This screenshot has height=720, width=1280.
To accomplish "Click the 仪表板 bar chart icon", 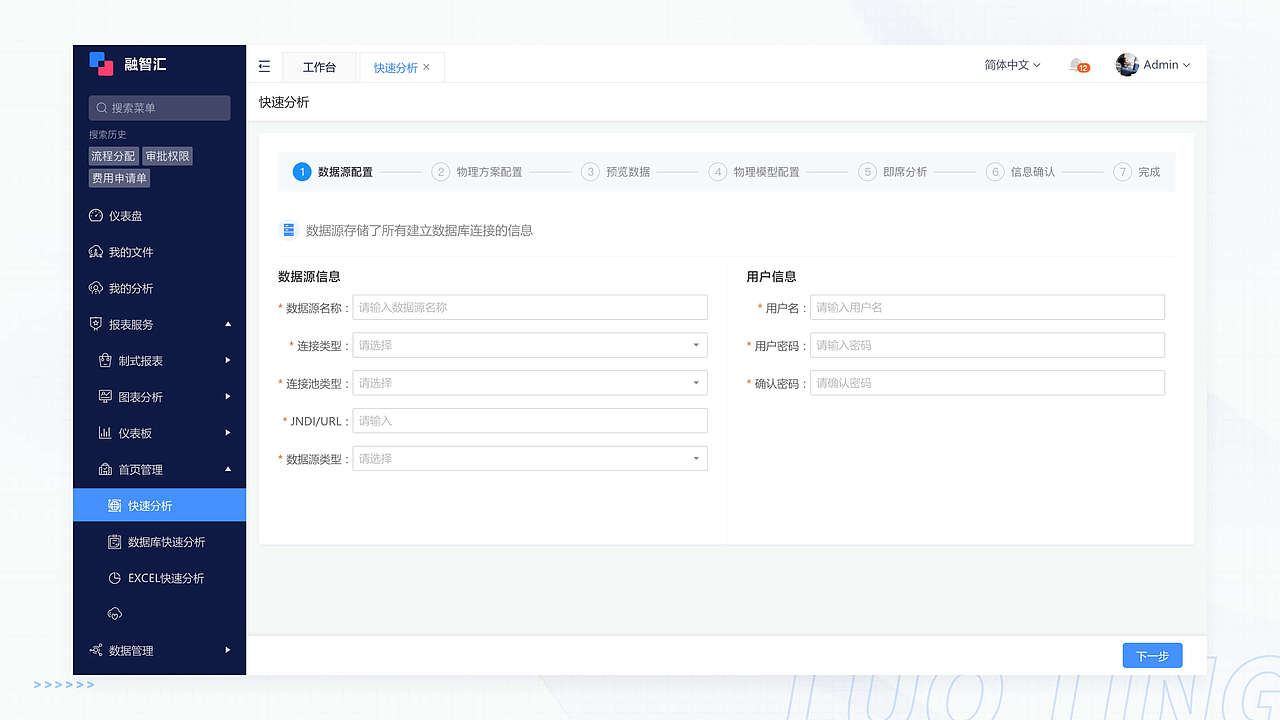I will pos(105,433).
